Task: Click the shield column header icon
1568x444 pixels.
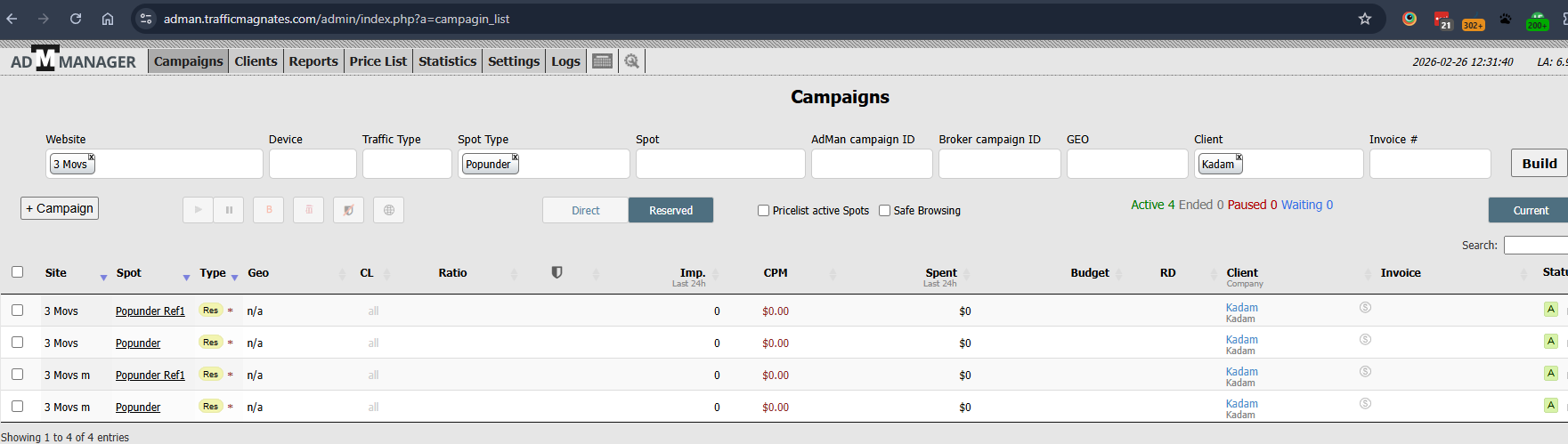Action: click(x=557, y=273)
